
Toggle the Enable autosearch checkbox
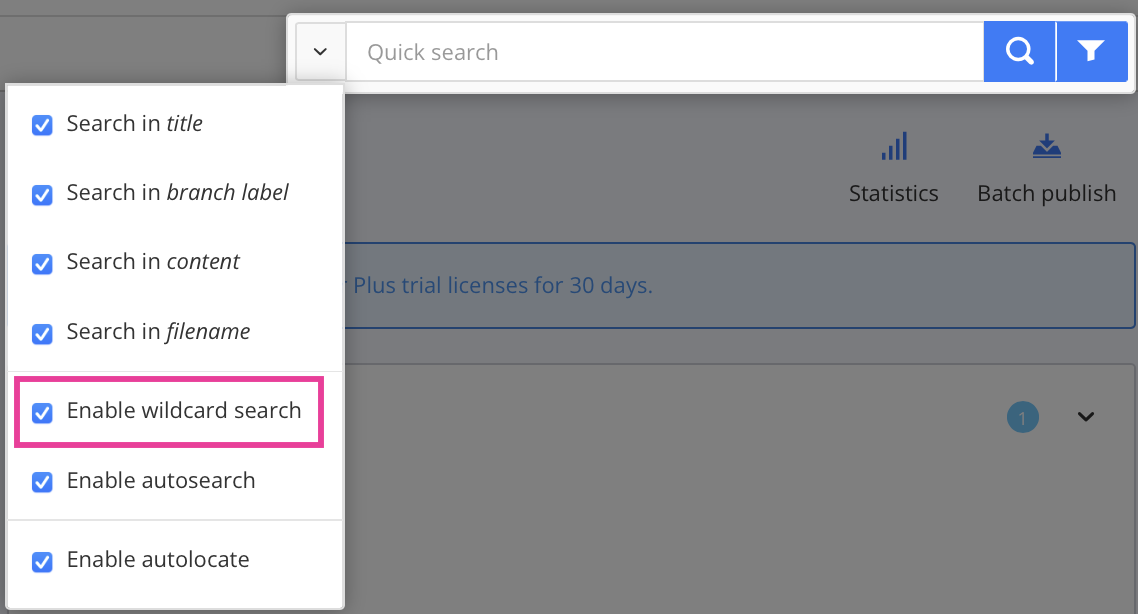click(x=42, y=482)
